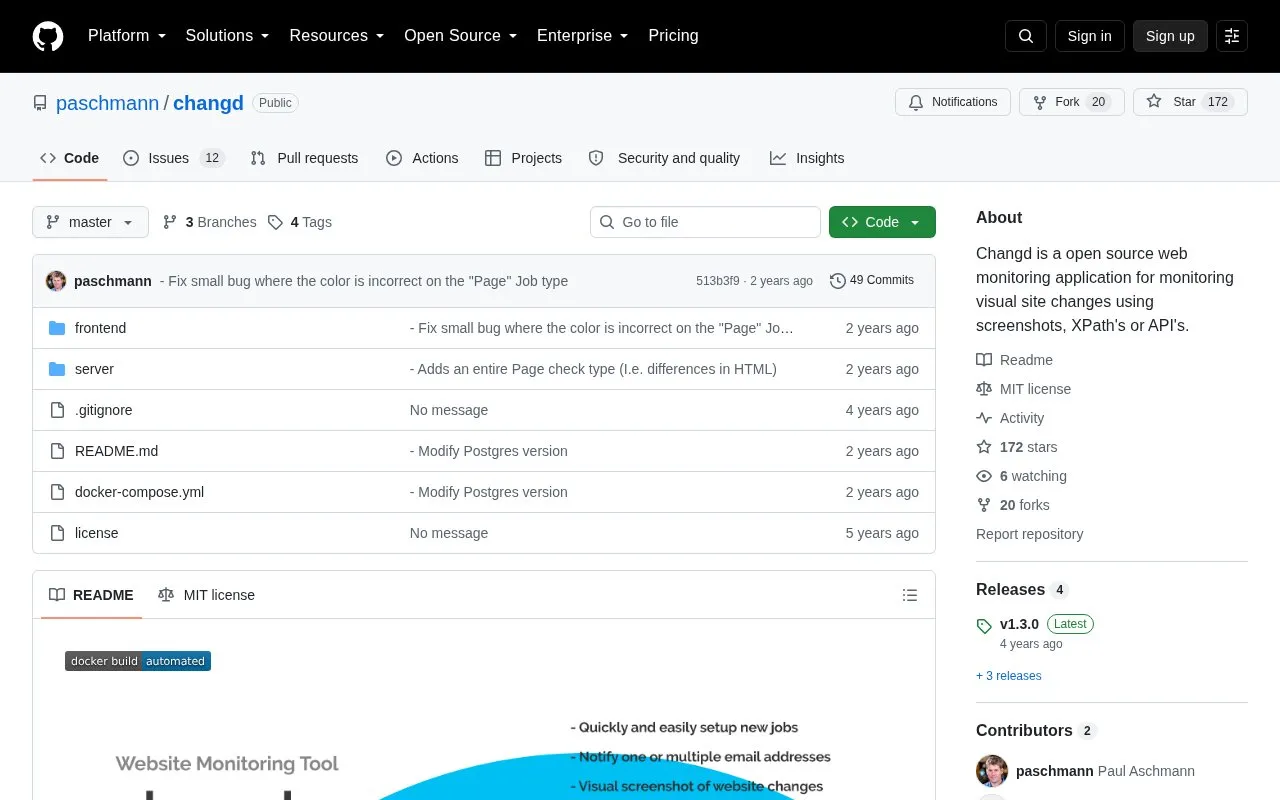The image size is (1280, 800).
Task: Open the command palette icon button
Action: point(1232,36)
